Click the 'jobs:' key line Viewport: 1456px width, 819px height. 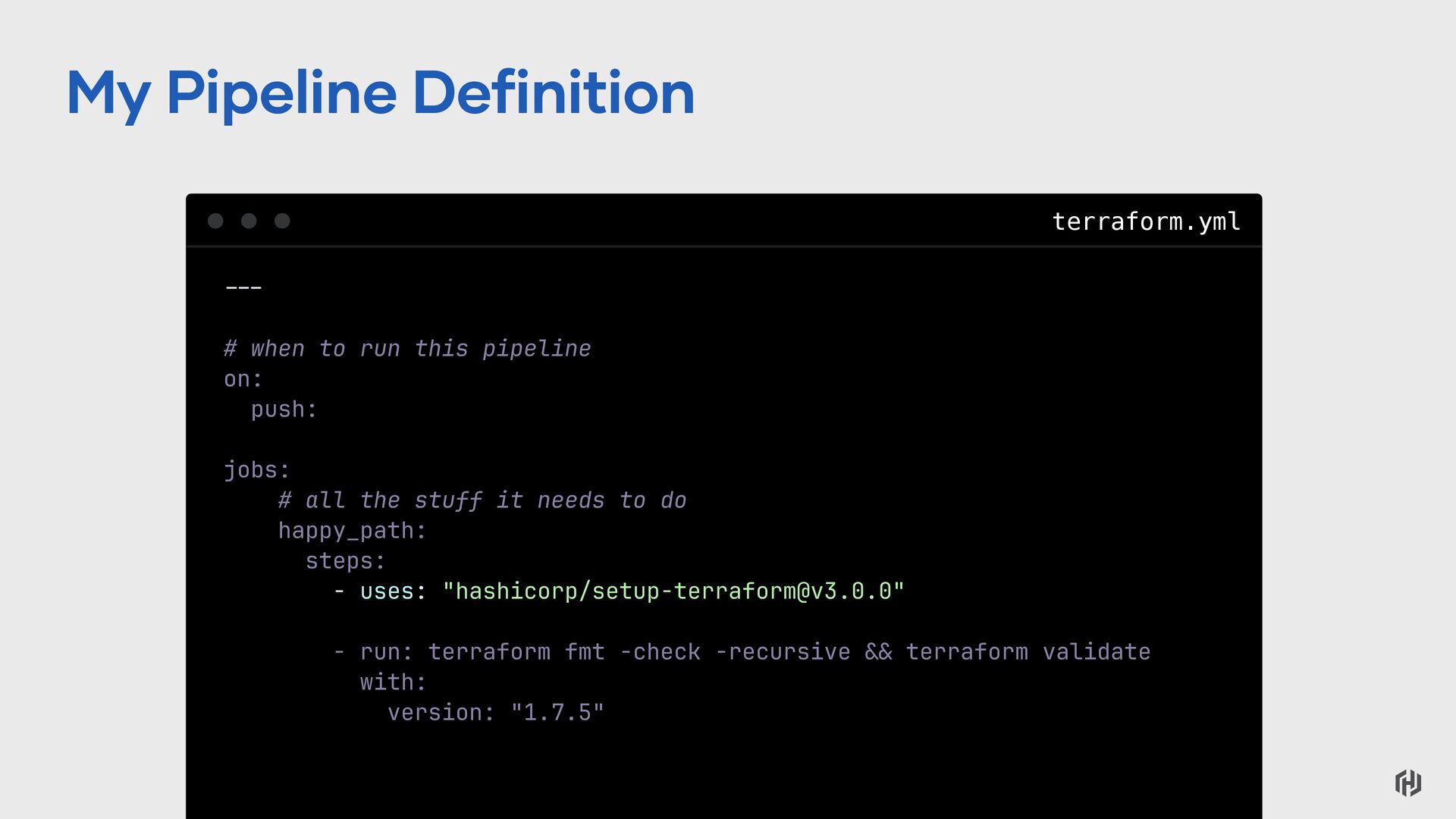click(256, 470)
